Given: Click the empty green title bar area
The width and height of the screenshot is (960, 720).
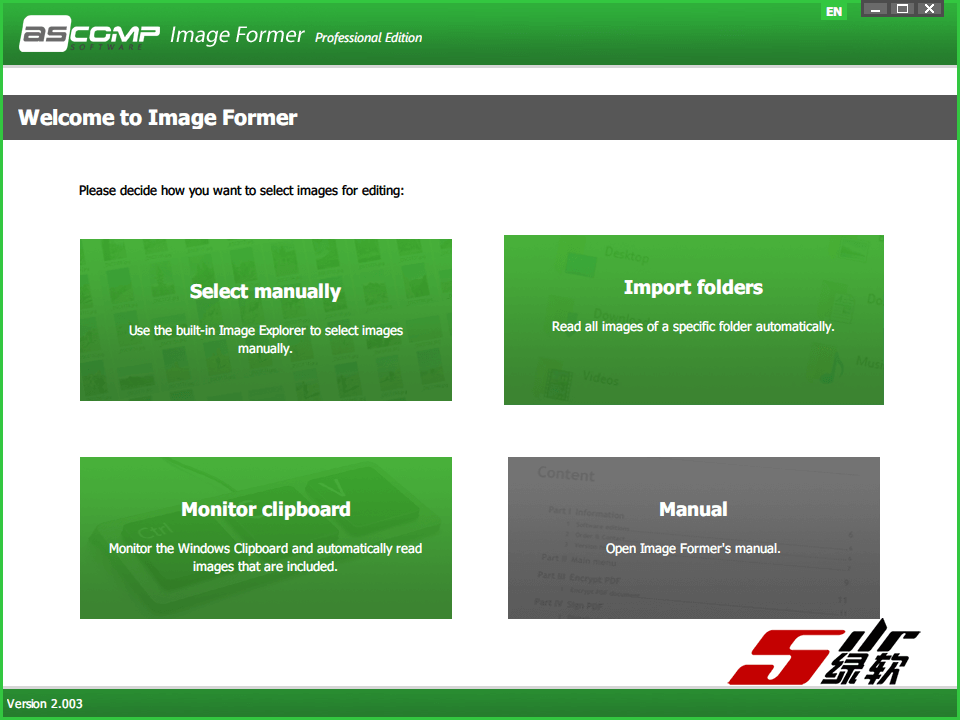Looking at the screenshot, I should pos(620,36).
